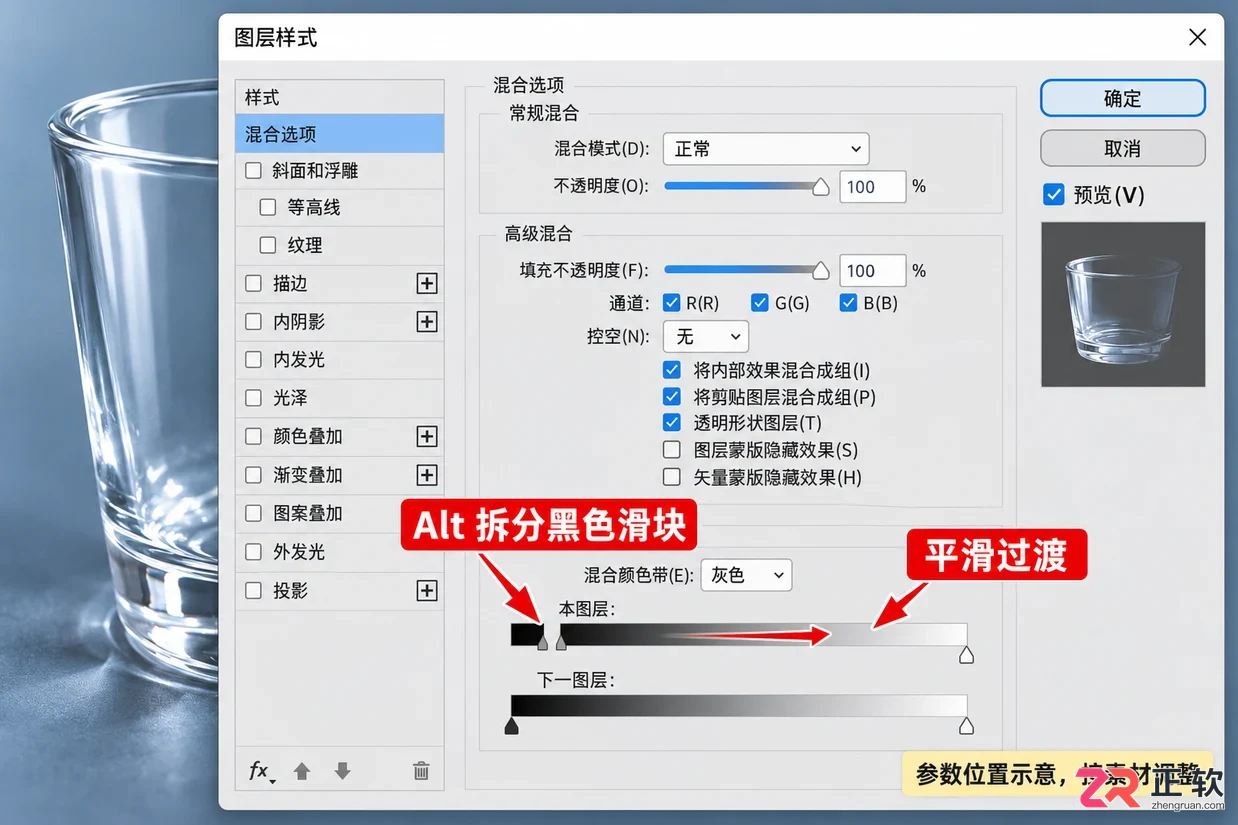Move effect down with down arrow

(x=343, y=771)
